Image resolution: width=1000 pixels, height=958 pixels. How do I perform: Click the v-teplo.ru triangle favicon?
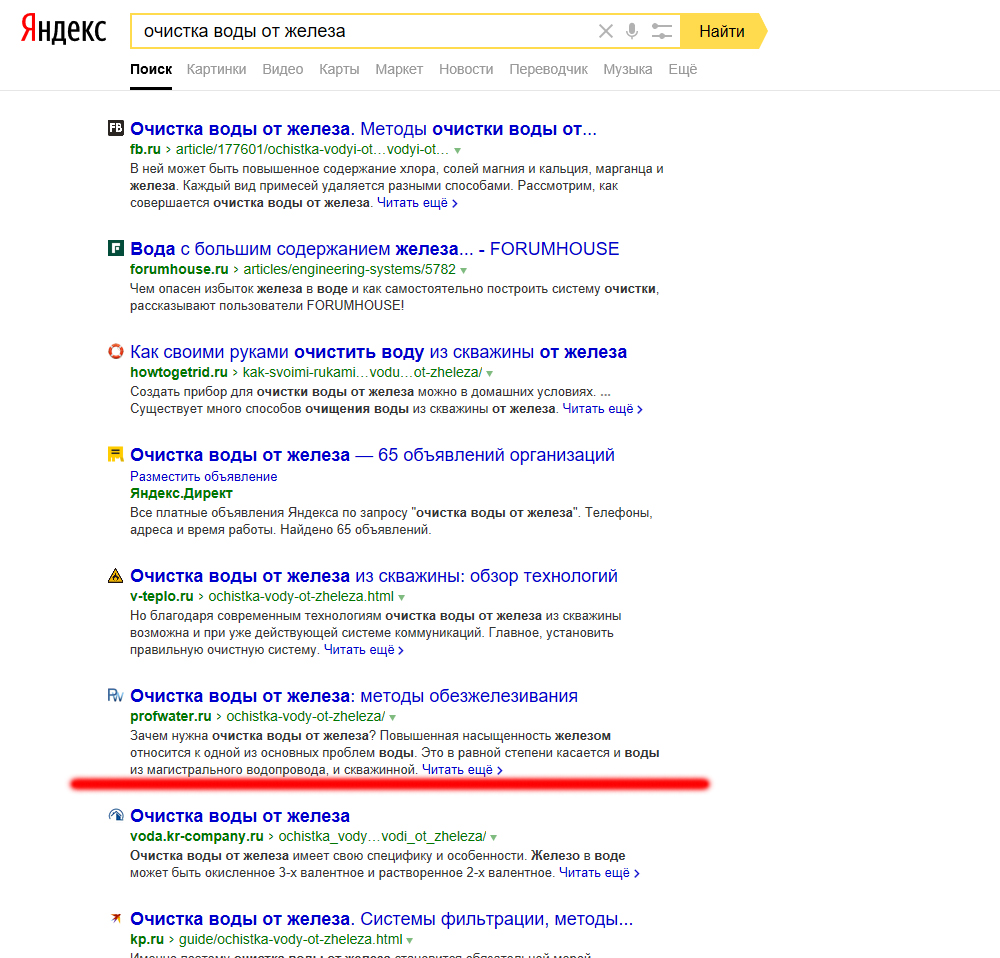point(115,575)
